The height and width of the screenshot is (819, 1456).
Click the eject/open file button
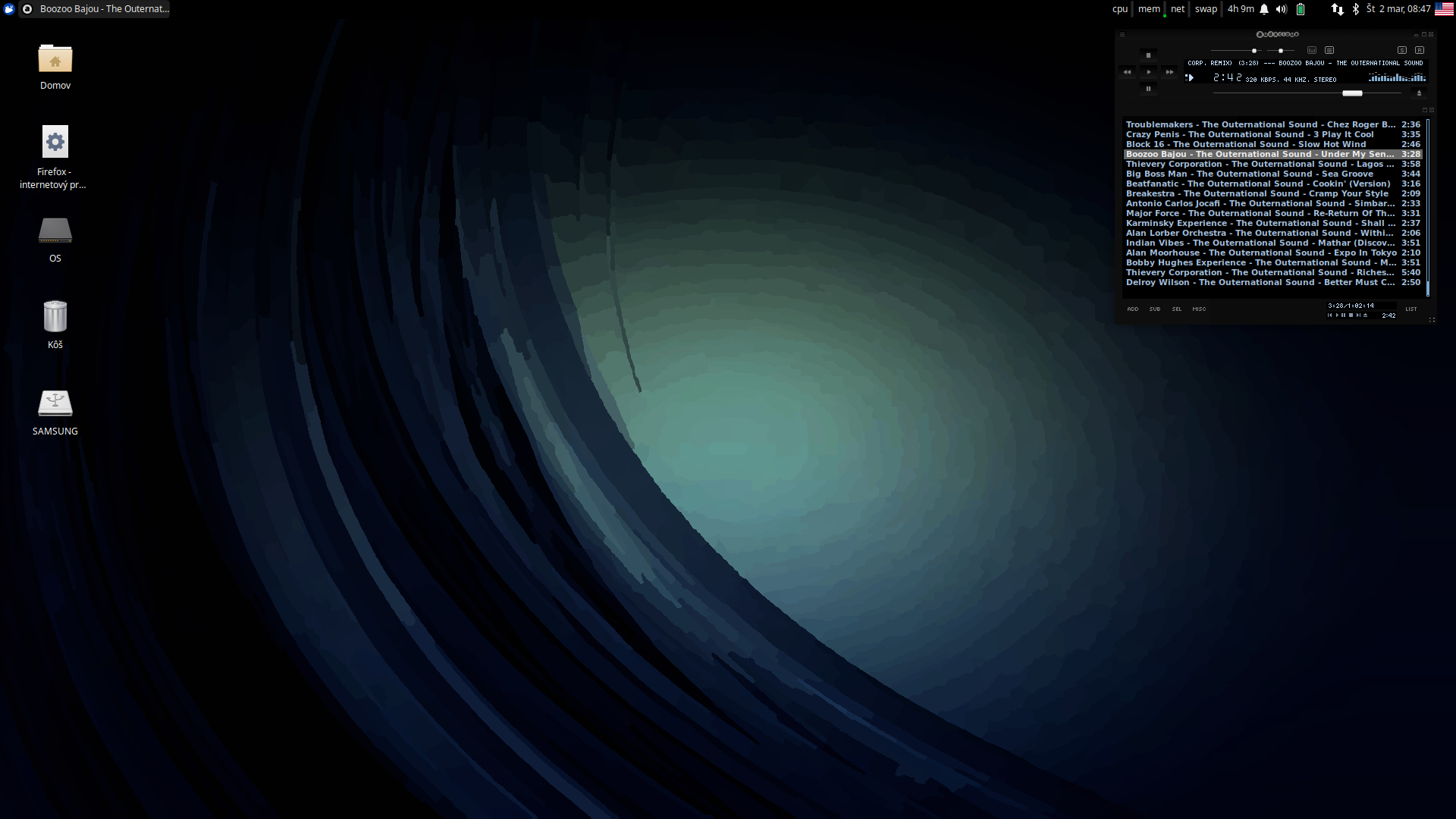click(1419, 93)
